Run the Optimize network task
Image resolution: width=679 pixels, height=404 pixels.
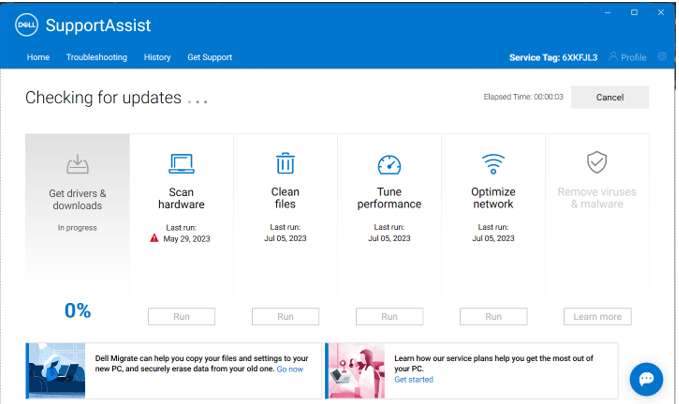(493, 317)
